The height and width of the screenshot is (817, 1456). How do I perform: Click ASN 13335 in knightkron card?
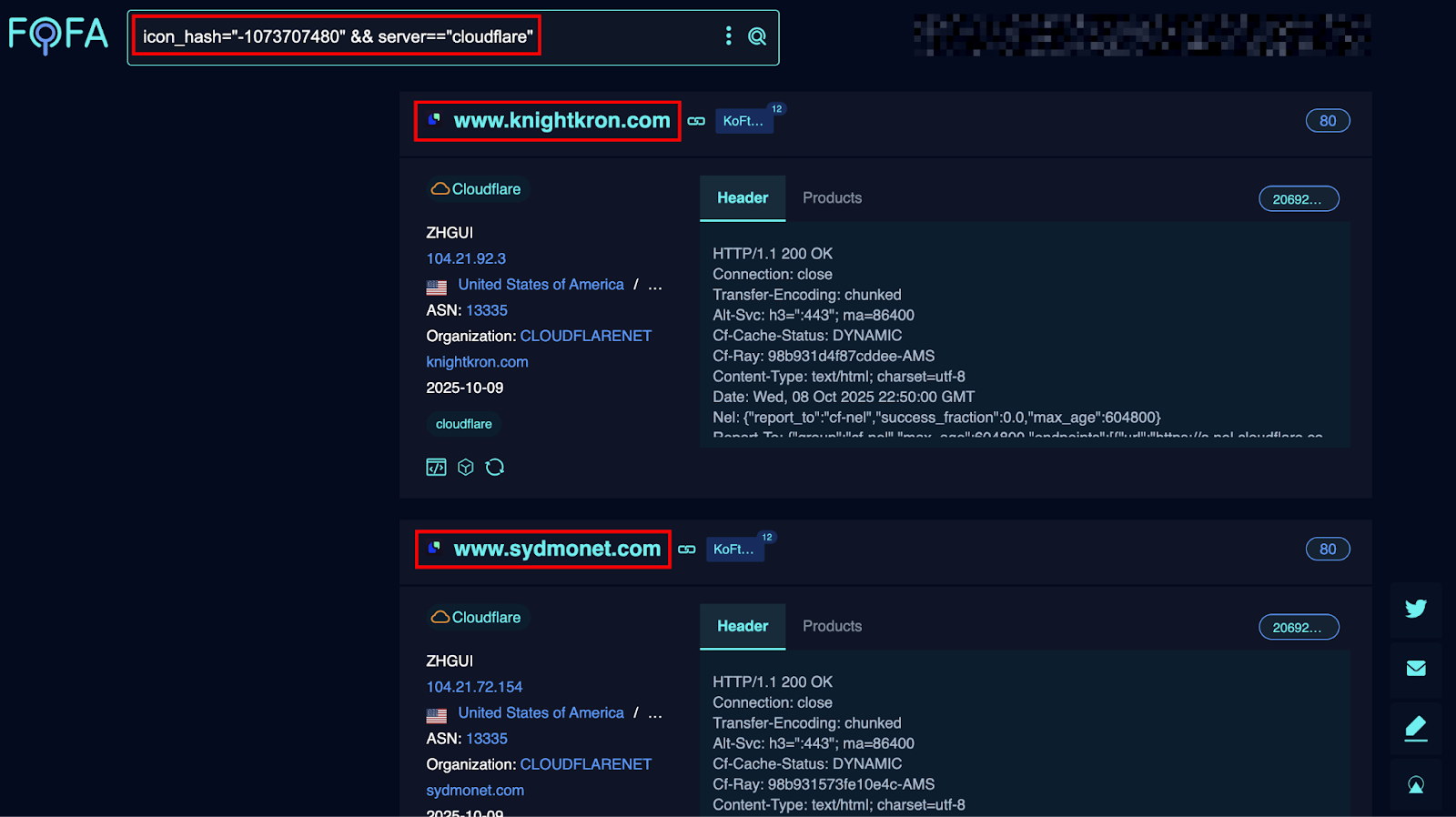[x=487, y=310]
